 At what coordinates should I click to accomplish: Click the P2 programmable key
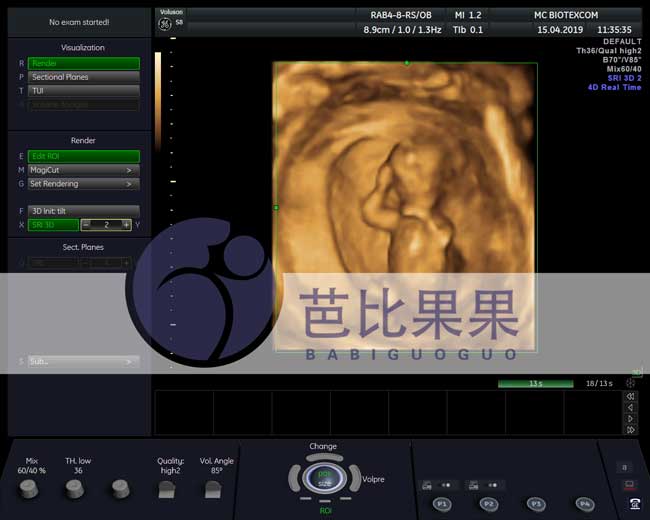[x=489, y=504]
